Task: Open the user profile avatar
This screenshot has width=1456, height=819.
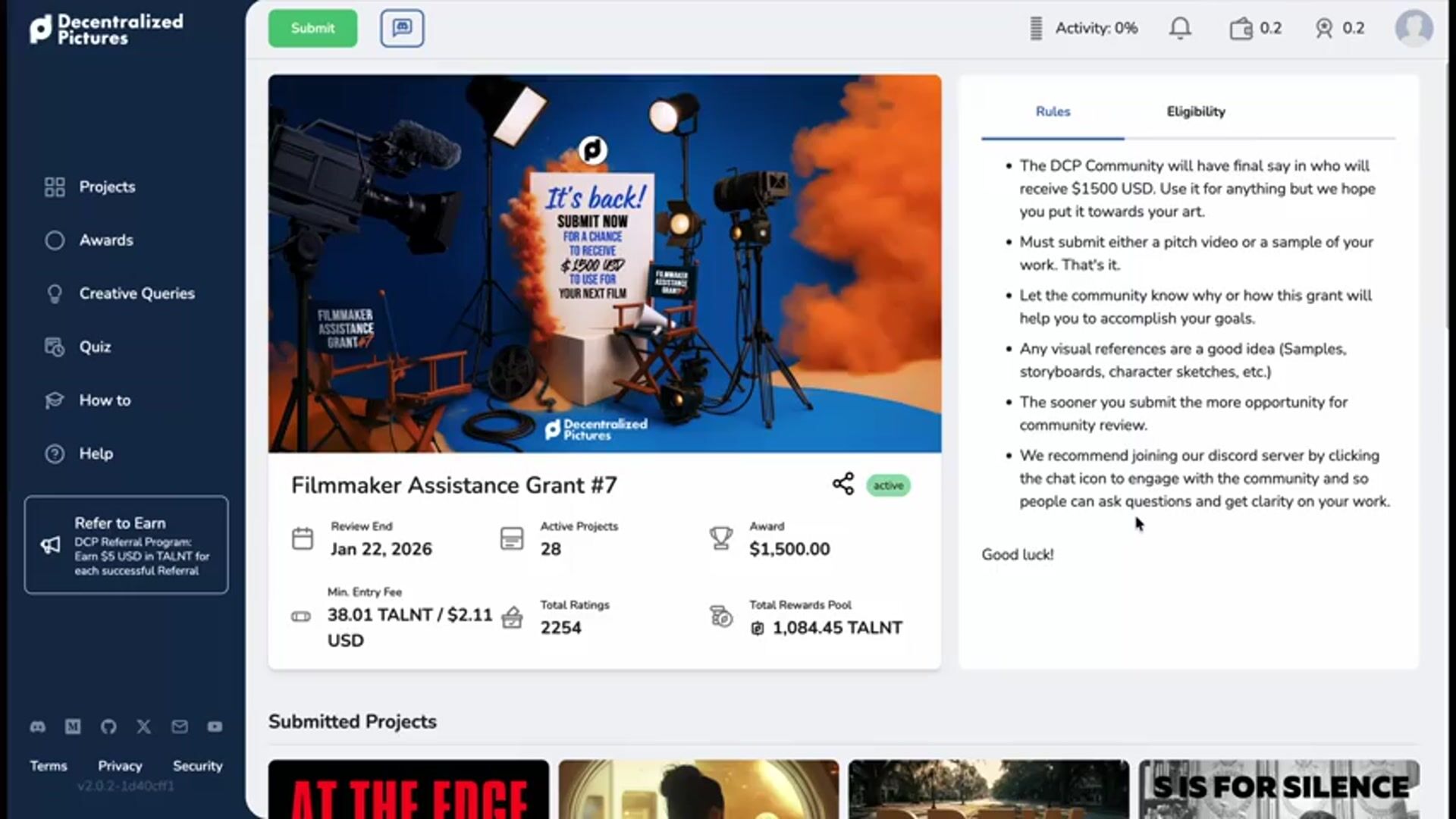Action: (1414, 28)
